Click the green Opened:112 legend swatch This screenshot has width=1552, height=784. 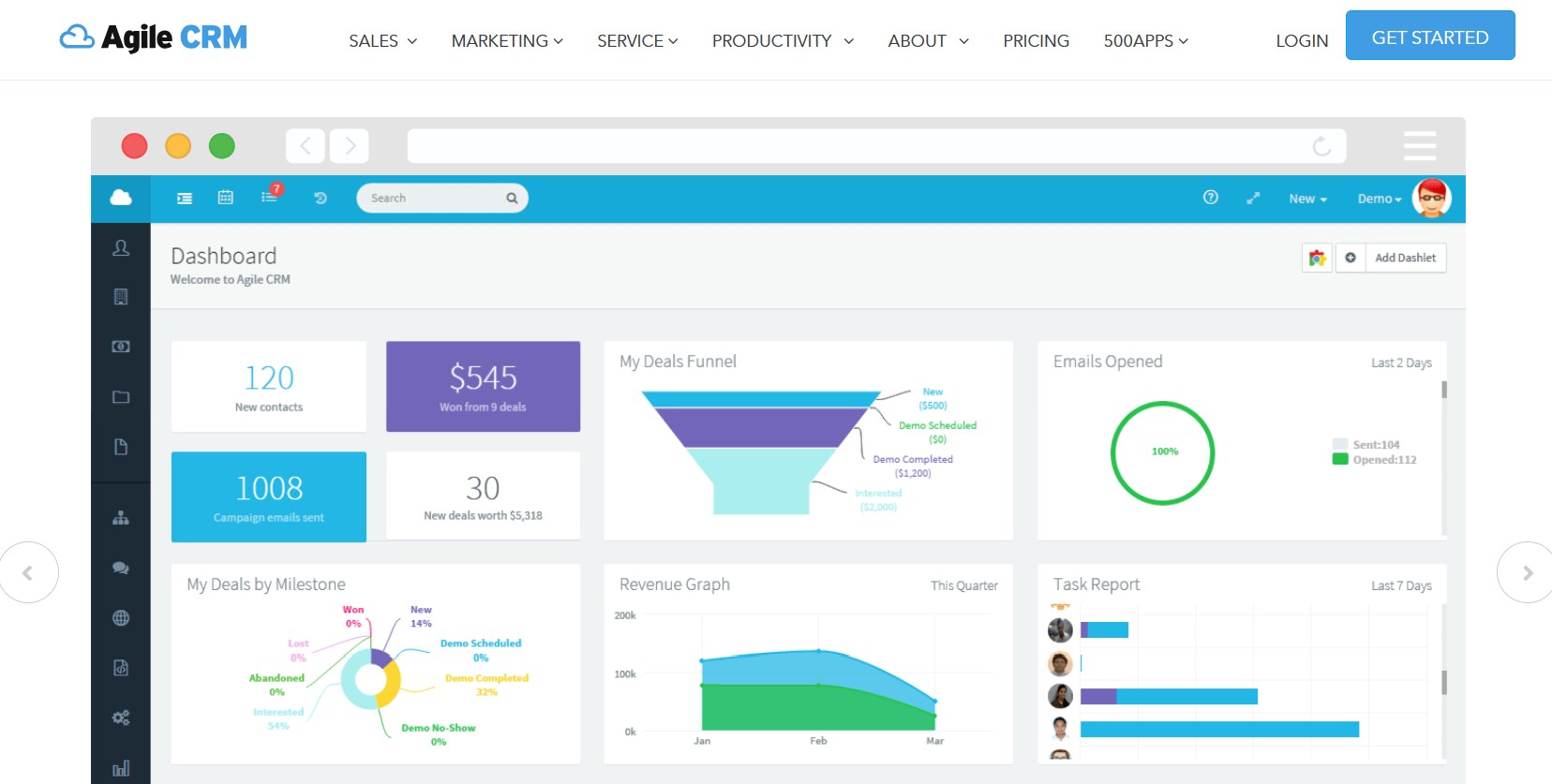coord(1340,459)
